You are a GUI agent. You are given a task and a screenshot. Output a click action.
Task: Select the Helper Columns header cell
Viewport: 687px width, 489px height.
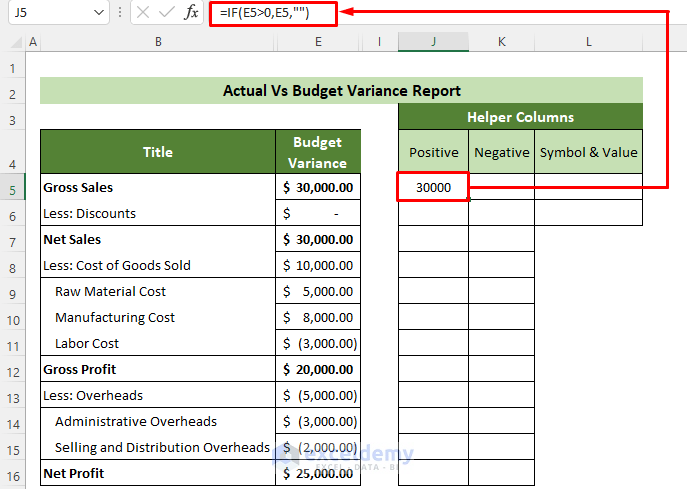click(520, 117)
